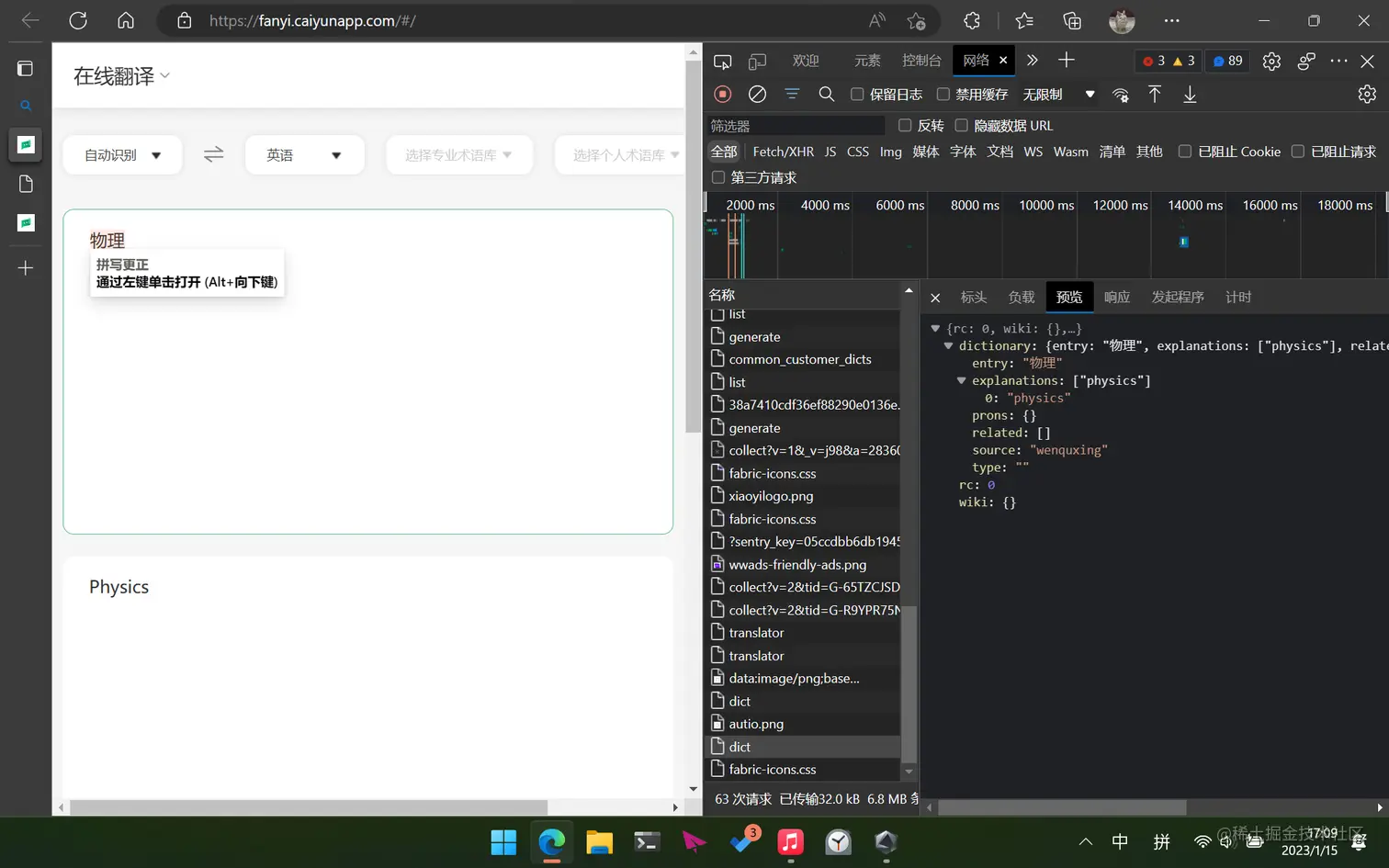The image size is (1389, 868).
Task: Enable the 保留日志 checkbox
Action: tap(857, 94)
